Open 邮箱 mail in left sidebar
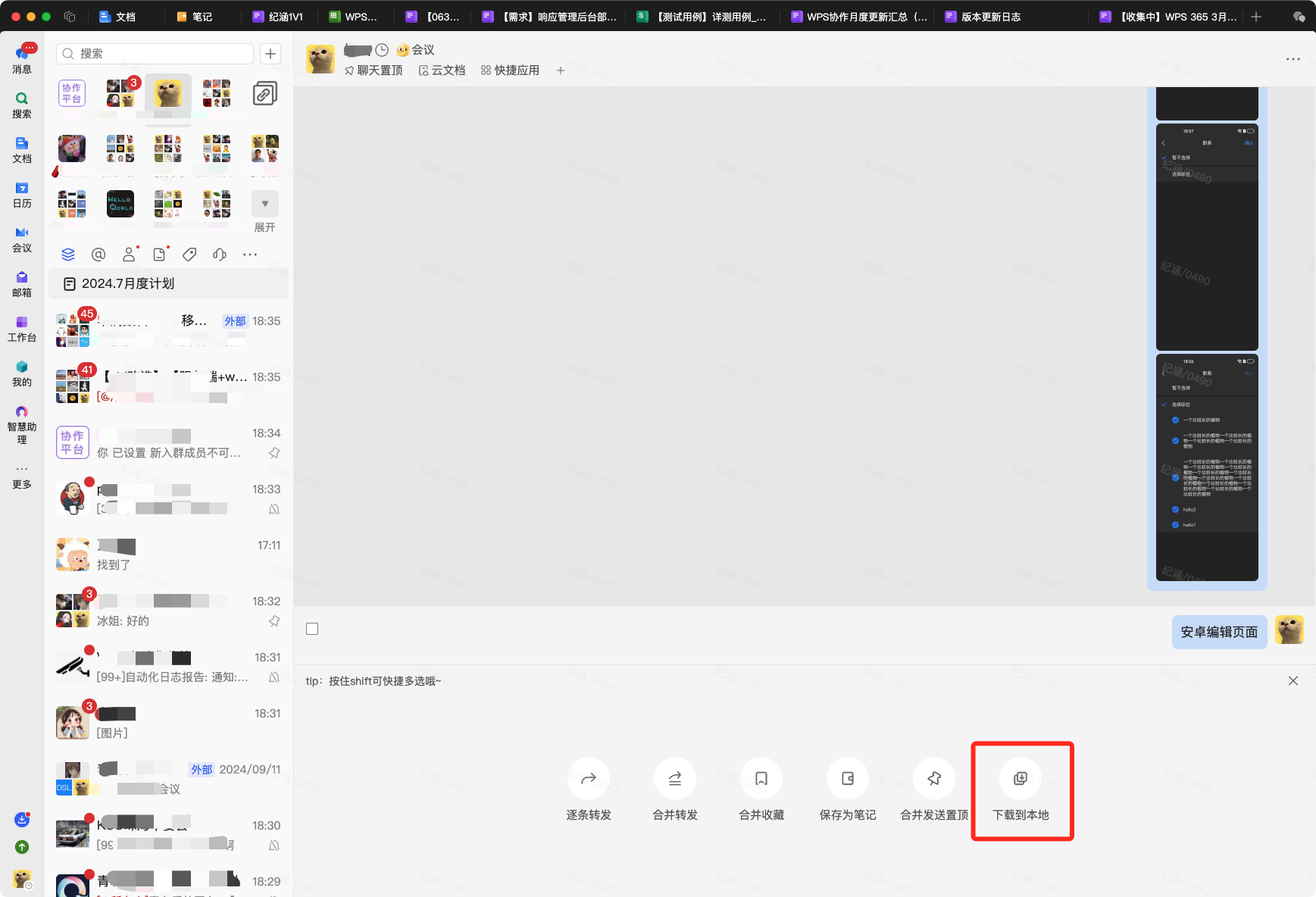Screen dimensions: 1316x897 point(22,283)
